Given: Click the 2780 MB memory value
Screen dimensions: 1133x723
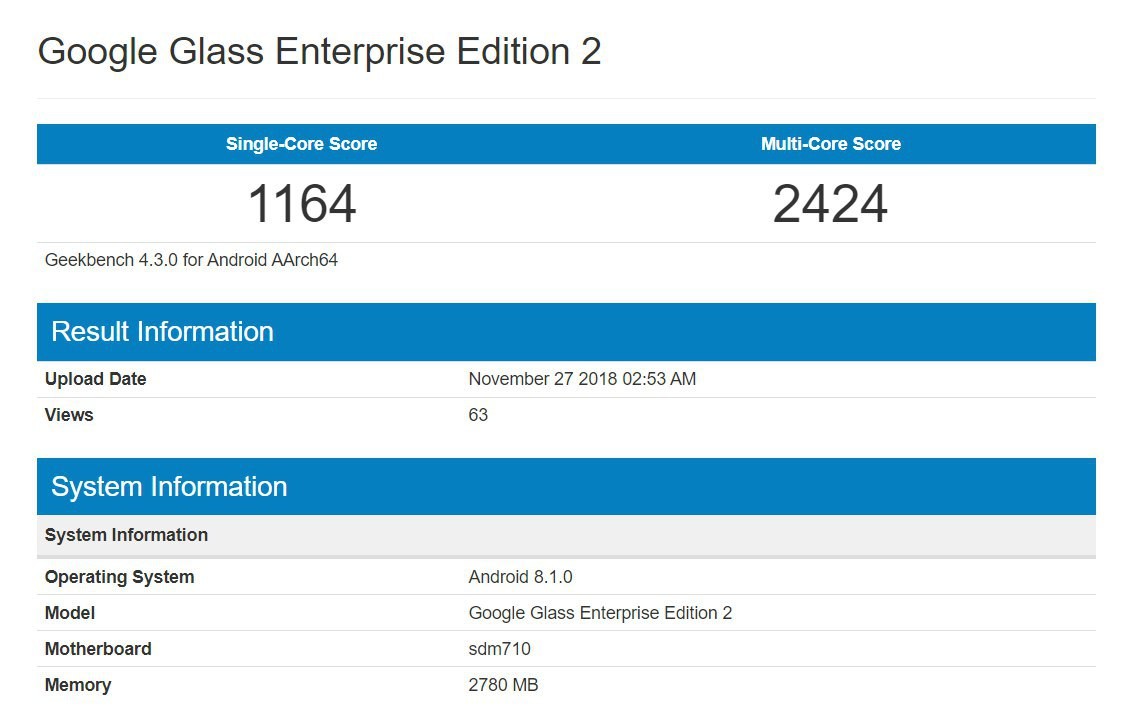Looking at the screenshot, I should [504, 685].
